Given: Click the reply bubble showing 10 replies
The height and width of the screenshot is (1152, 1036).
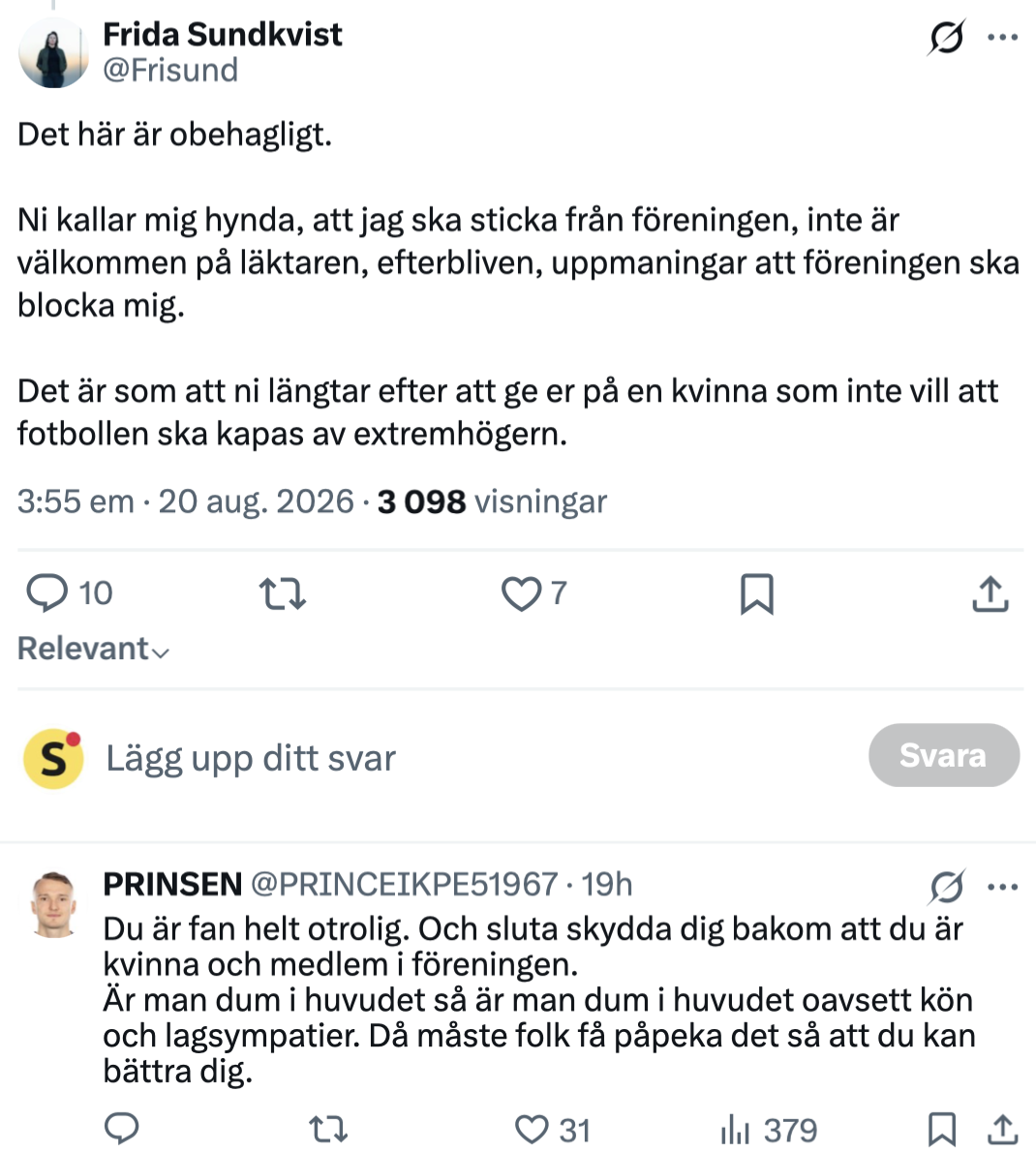Looking at the screenshot, I should pyautogui.click(x=69, y=592).
